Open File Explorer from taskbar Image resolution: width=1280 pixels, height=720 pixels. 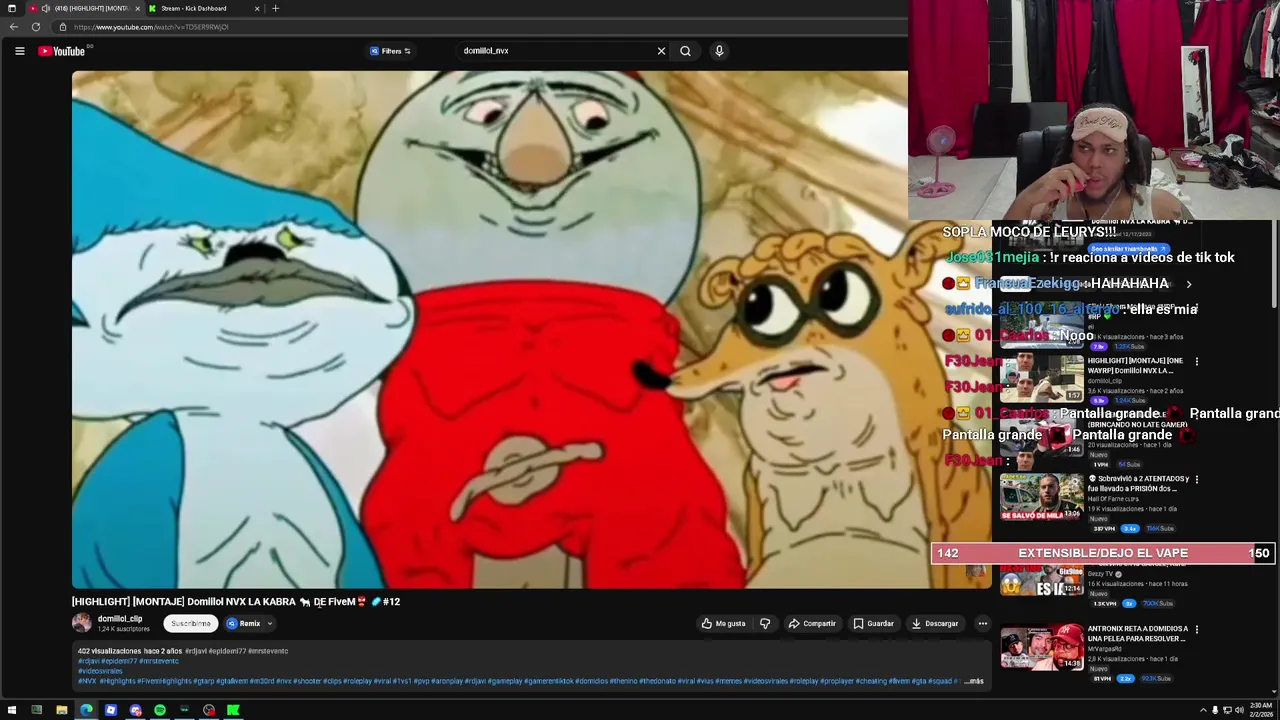point(61,710)
